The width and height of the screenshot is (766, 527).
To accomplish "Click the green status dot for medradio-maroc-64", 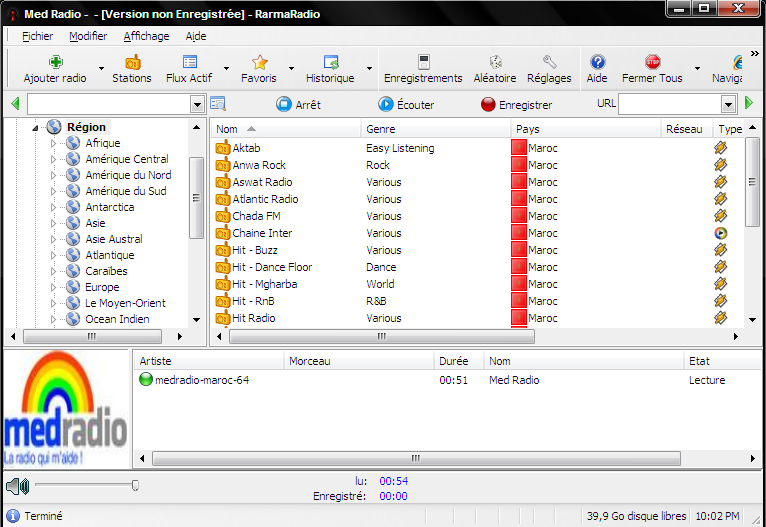I will (146, 379).
